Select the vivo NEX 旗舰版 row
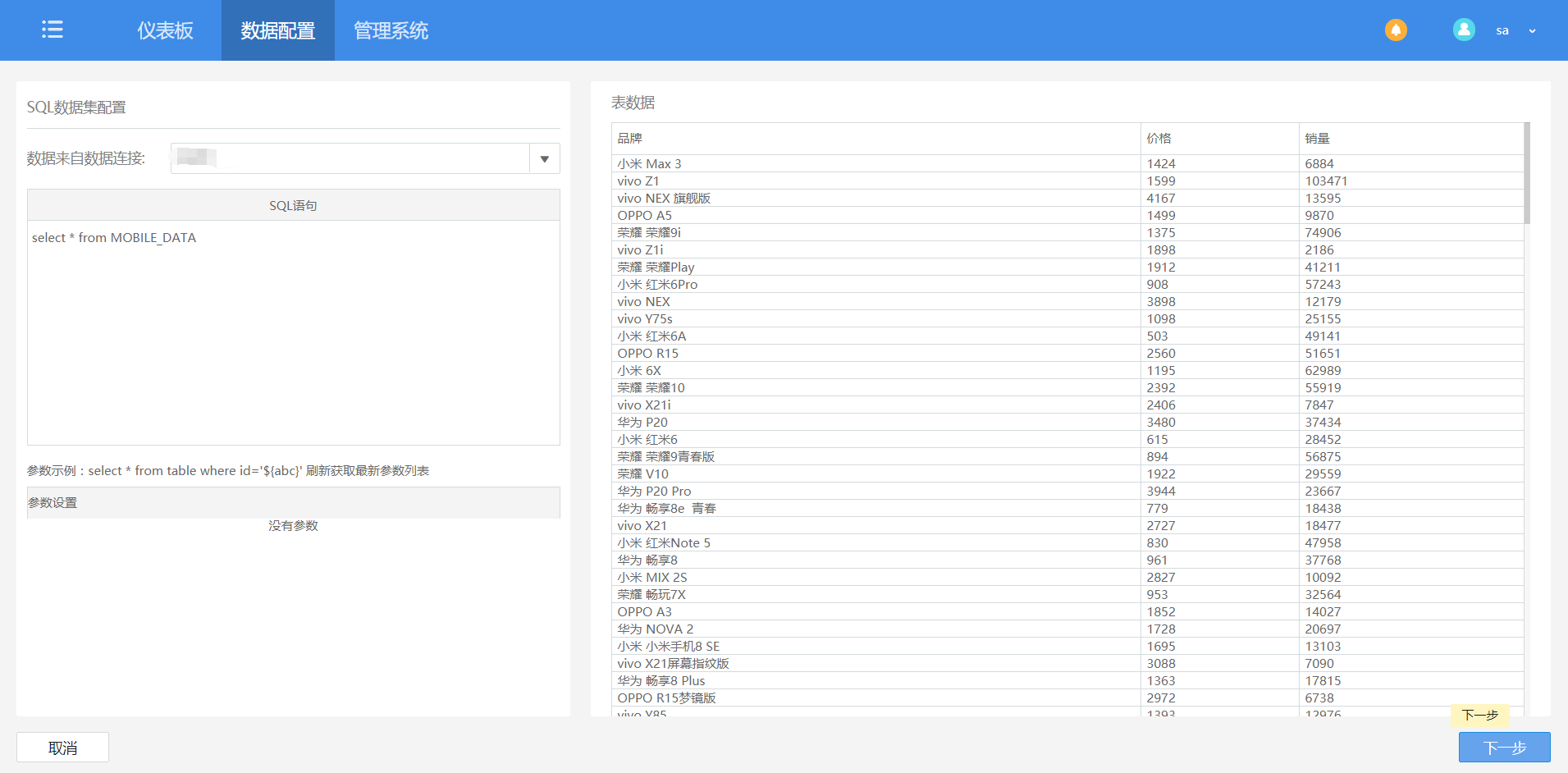The height and width of the screenshot is (773, 1568). [x=1067, y=199]
